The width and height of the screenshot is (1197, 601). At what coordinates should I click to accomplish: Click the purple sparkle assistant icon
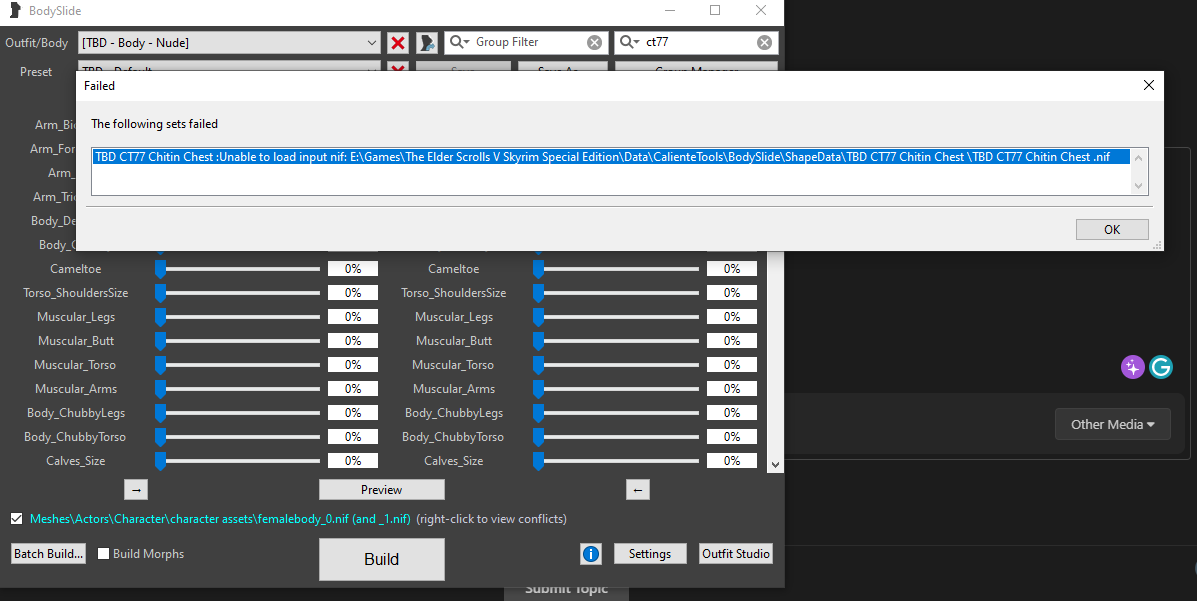click(x=1132, y=367)
